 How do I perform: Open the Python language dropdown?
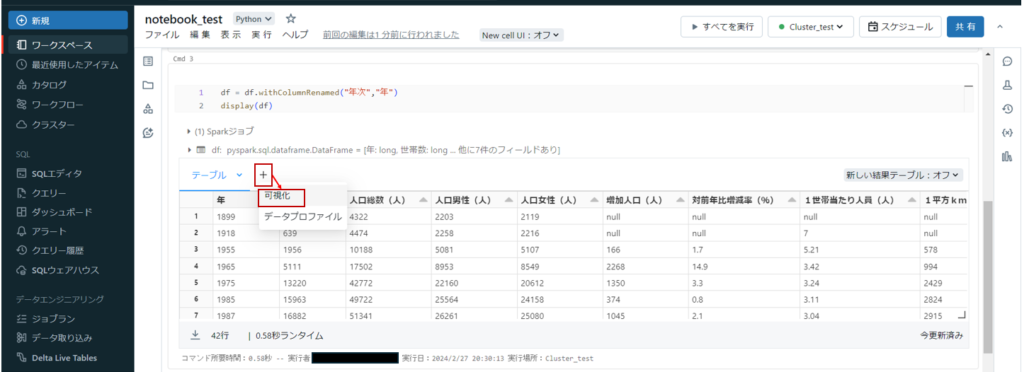tap(254, 20)
